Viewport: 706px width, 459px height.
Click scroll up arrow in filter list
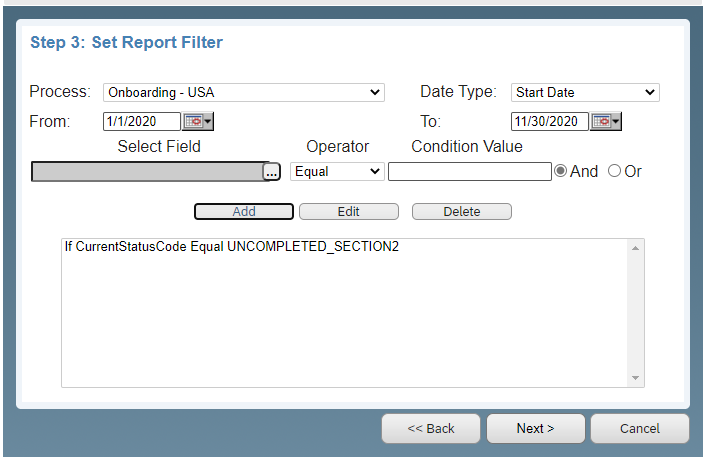635,249
